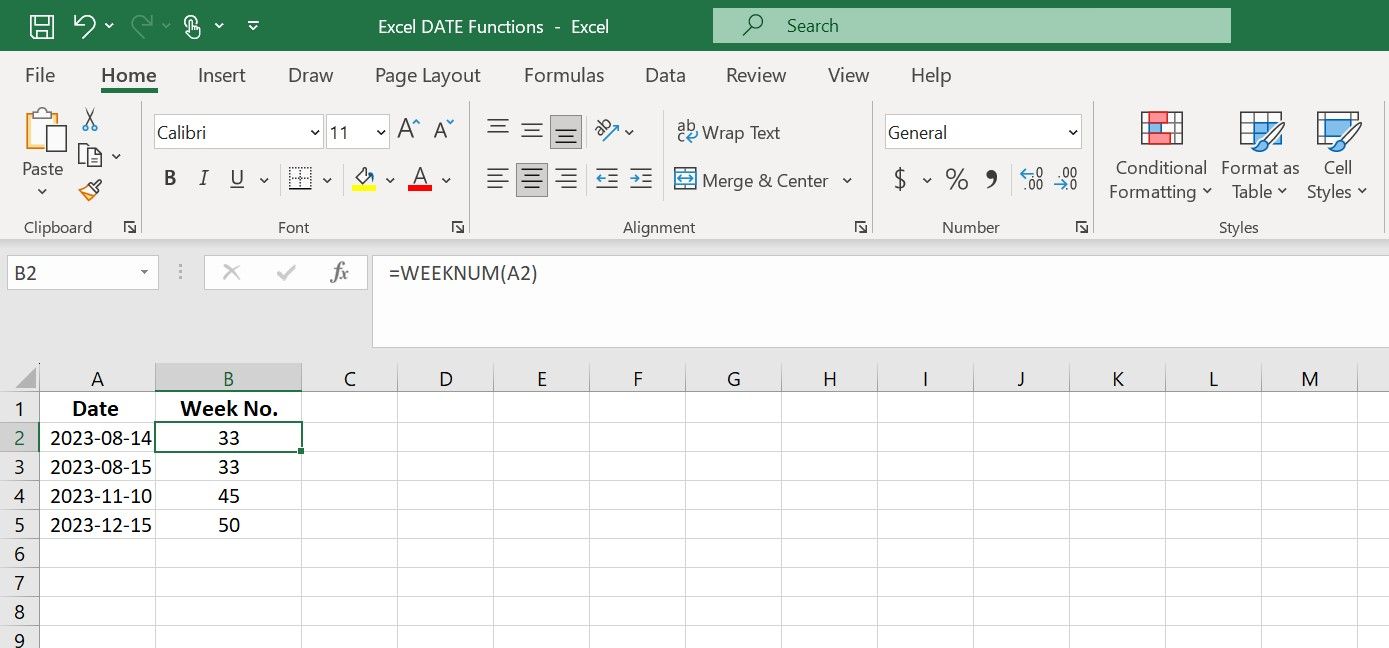This screenshot has width=1389, height=648.
Task: Toggle underline on selected cell
Action: pyautogui.click(x=236, y=178)
